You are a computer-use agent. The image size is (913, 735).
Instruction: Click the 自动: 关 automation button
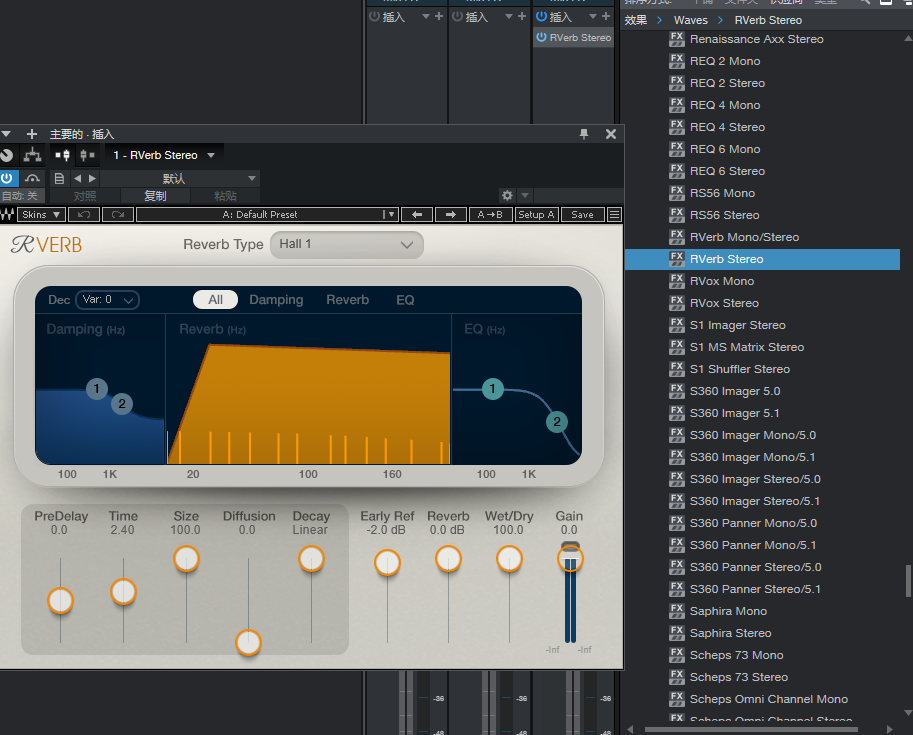click(20, 196)
